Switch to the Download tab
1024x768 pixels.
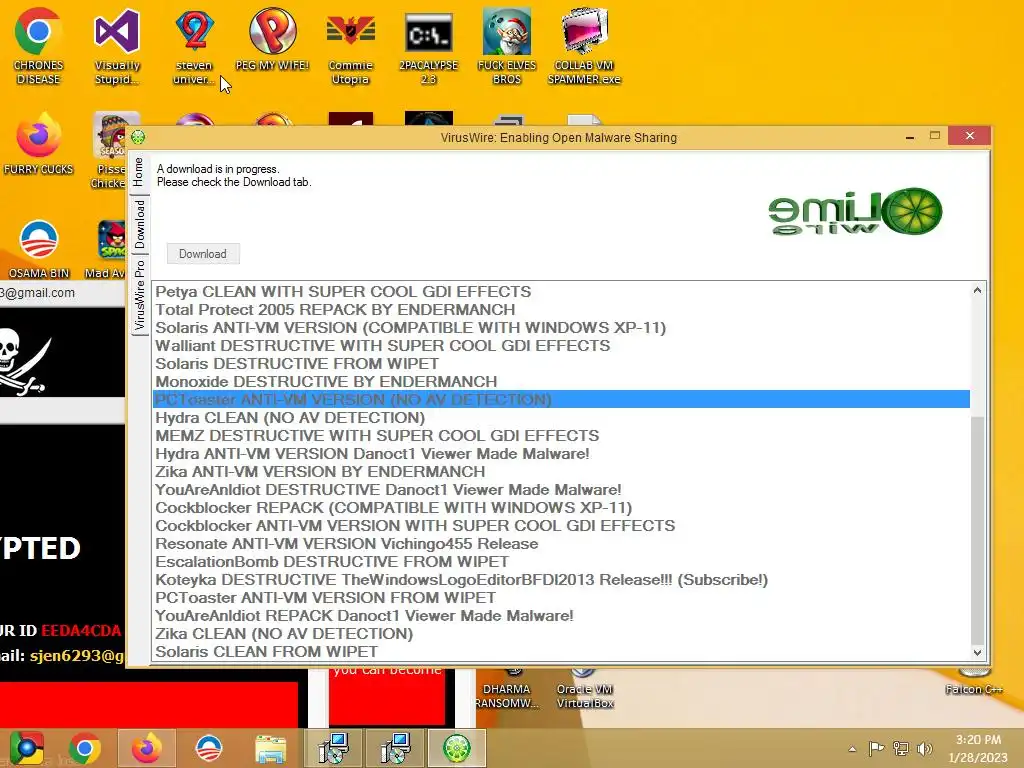pos(139,224)
